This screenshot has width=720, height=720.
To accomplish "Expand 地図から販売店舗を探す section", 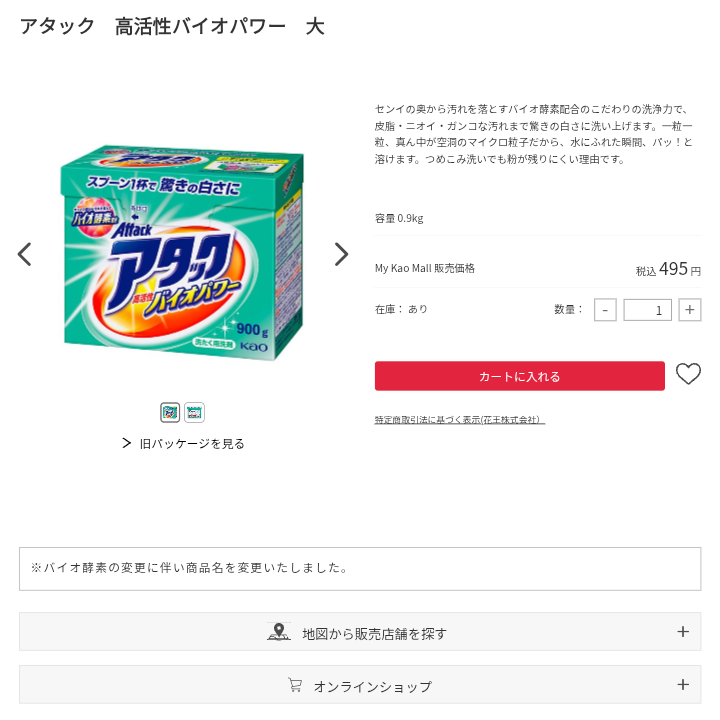I will [x=360, y=632].
